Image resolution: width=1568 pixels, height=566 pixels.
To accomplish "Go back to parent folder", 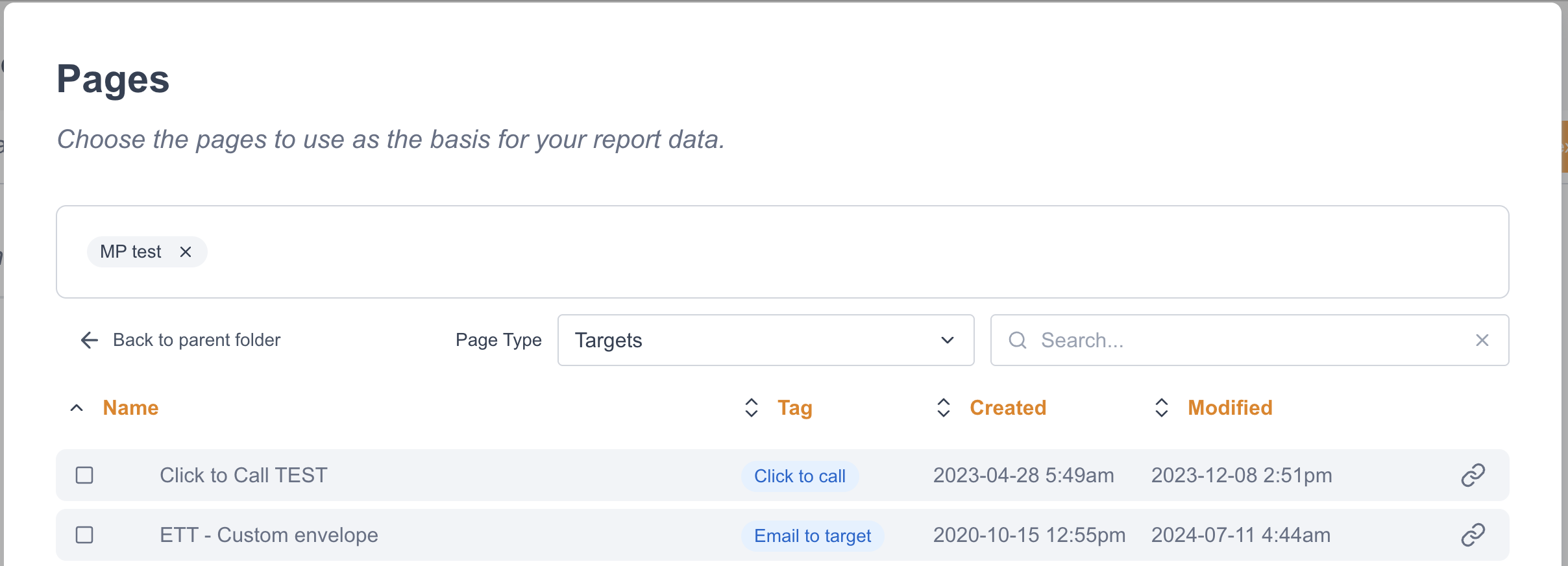I will [196, 340].
